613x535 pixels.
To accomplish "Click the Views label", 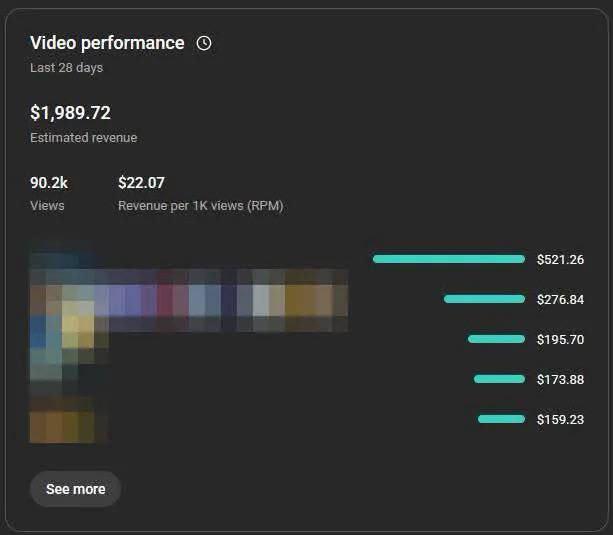I will (47, 206).
